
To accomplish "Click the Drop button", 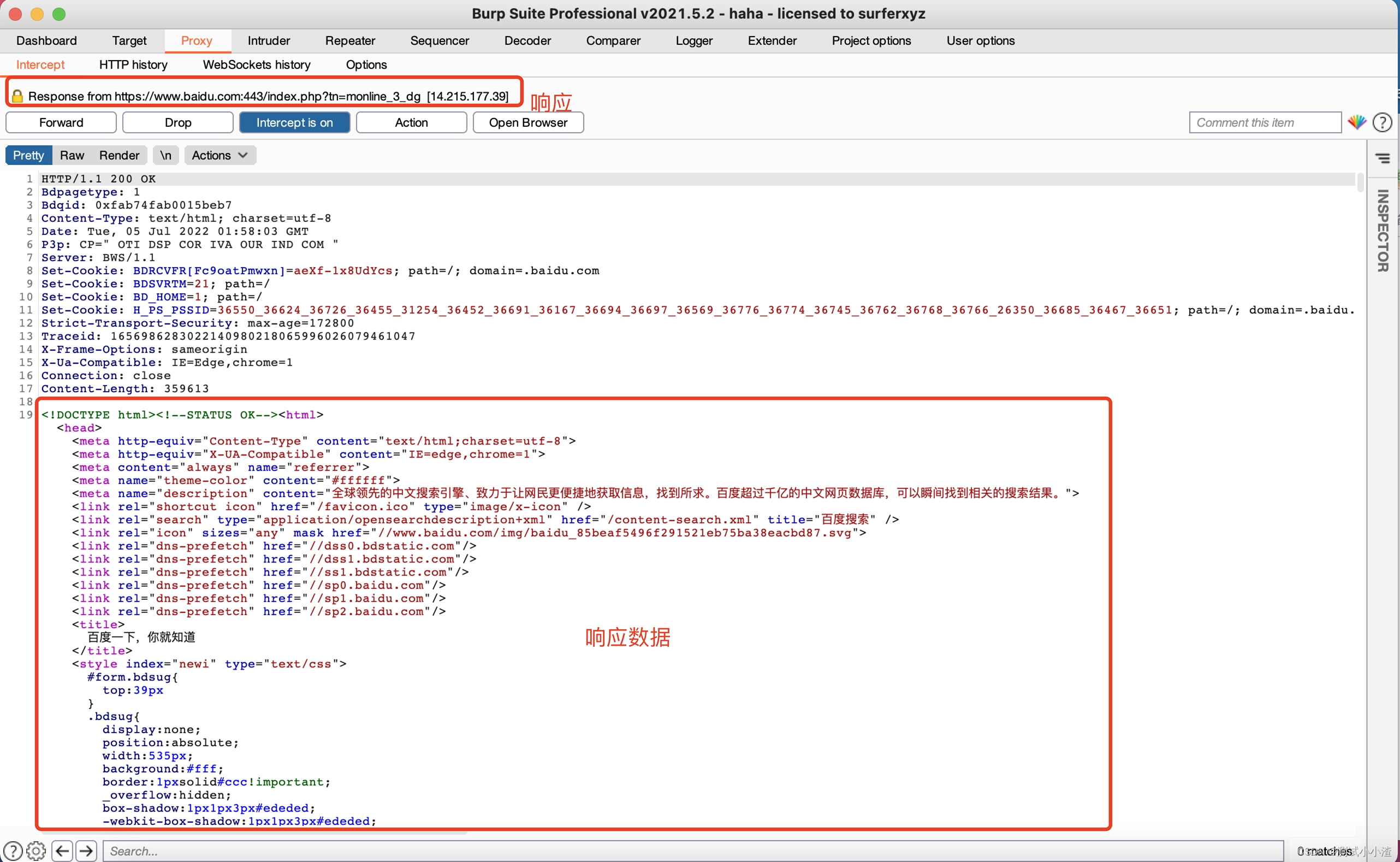I will point(178,122).
